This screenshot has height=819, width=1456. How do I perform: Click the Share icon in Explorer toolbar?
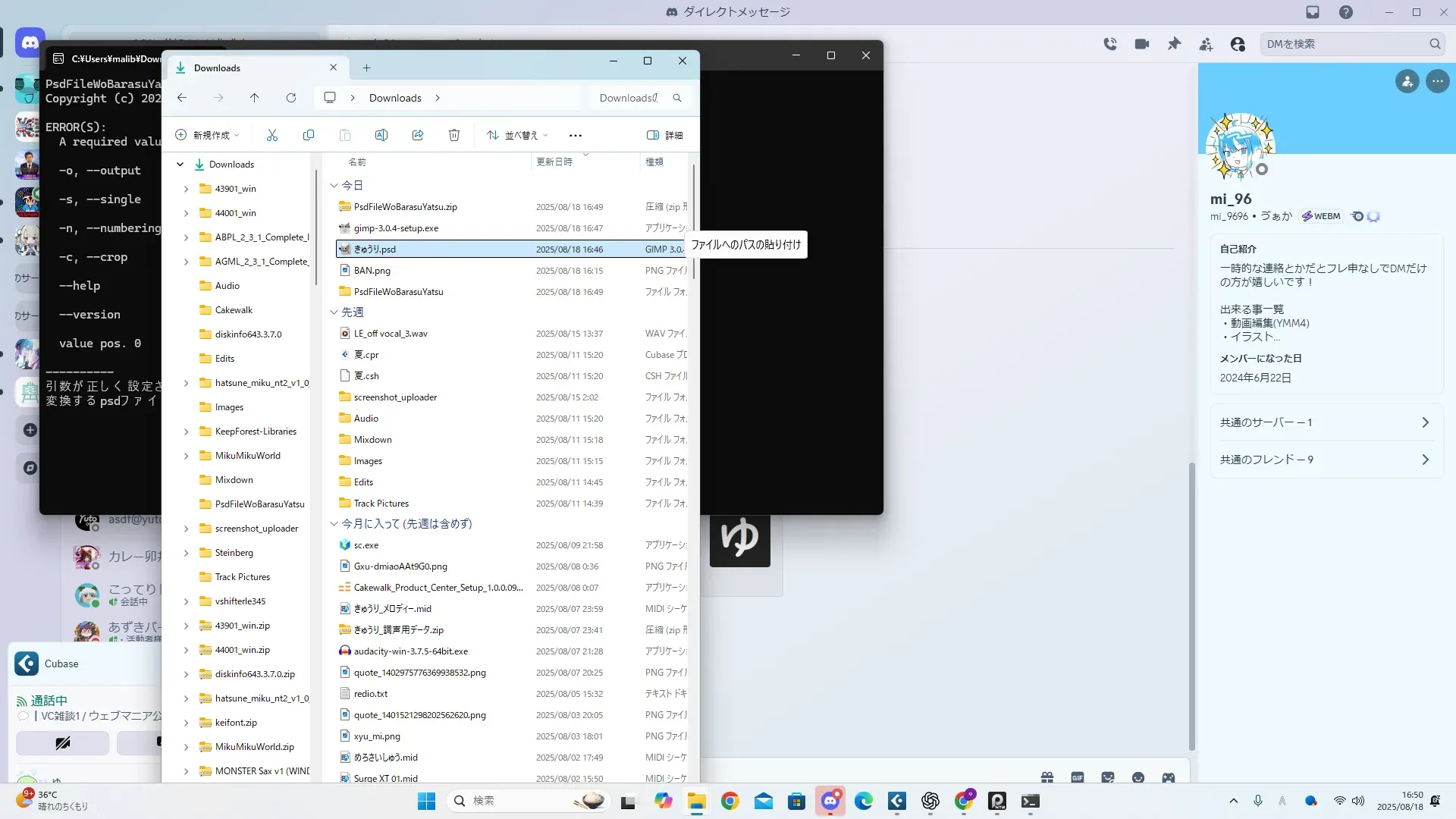point(418,135)
